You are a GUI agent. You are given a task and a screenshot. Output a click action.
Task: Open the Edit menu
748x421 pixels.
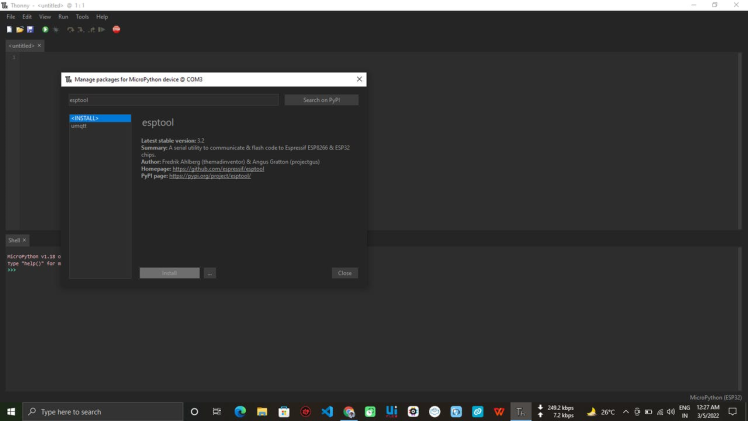[27, 17]
